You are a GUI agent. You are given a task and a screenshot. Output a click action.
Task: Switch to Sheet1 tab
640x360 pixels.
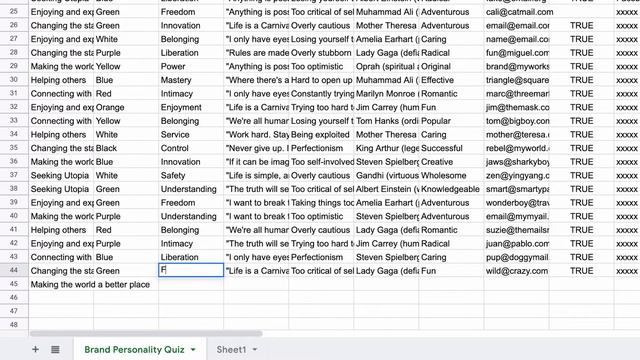[231, 349]
